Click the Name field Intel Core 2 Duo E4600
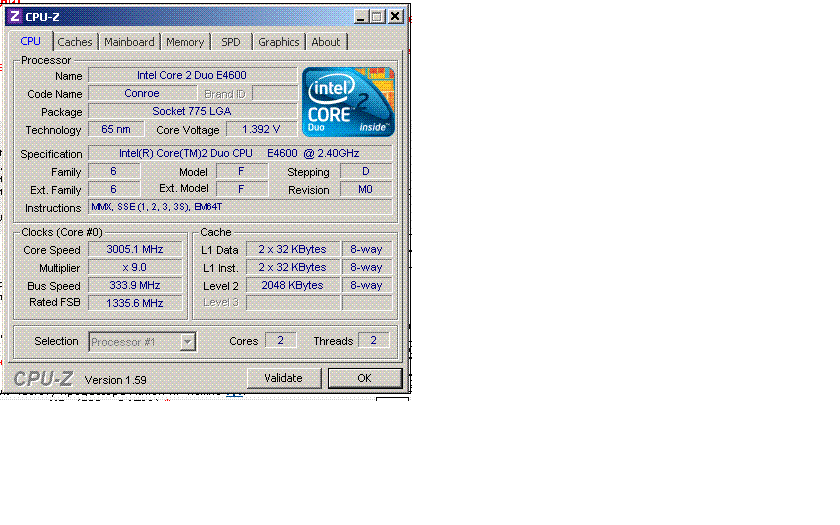Viewport: 840px width, 525px height. [x=192, y=75]
